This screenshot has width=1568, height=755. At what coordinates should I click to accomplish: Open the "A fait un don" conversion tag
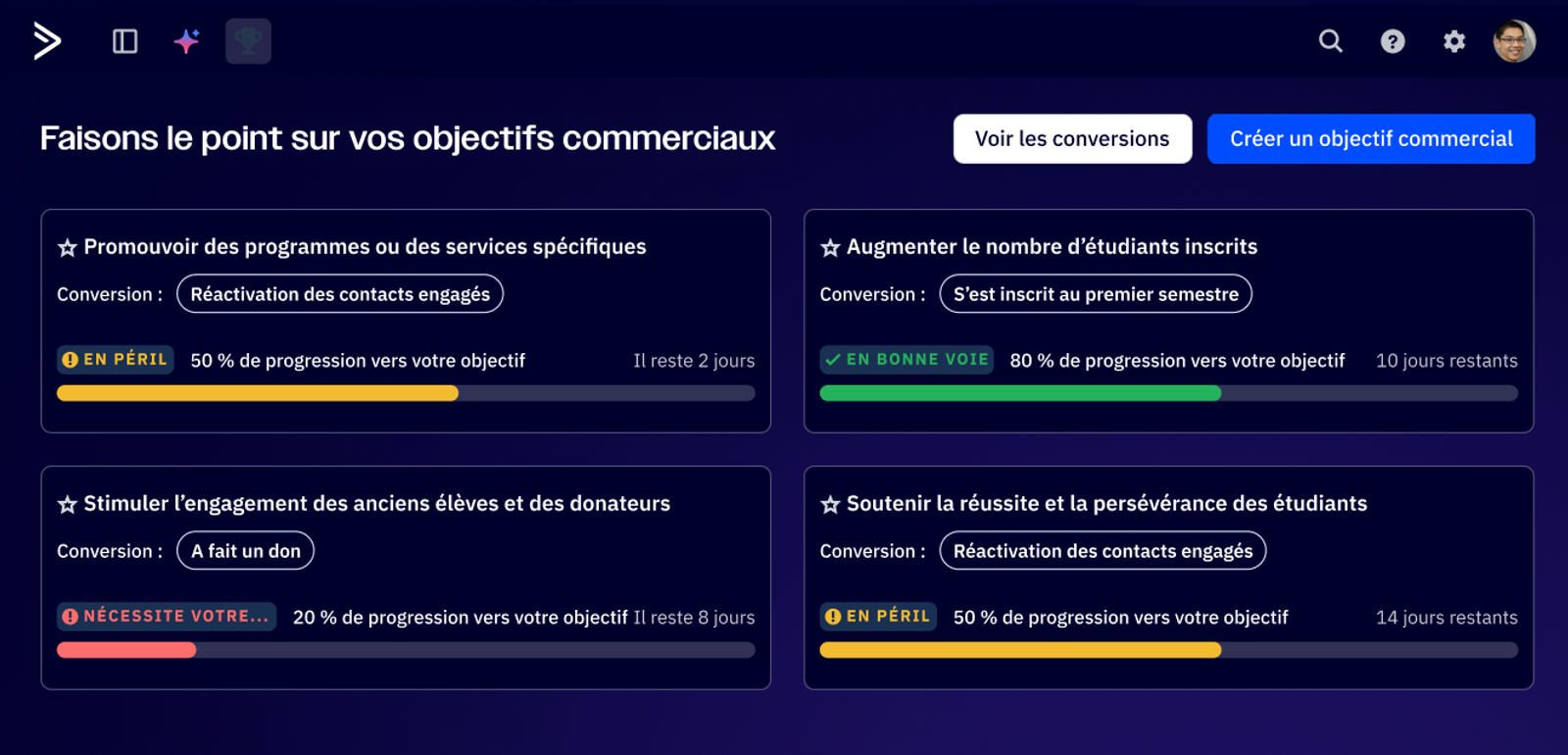[x=245, y=551]
